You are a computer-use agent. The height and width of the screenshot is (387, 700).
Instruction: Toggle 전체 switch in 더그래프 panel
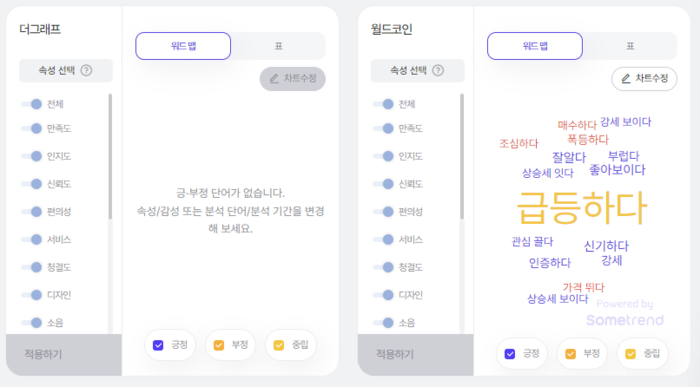(x=32, y=104)
